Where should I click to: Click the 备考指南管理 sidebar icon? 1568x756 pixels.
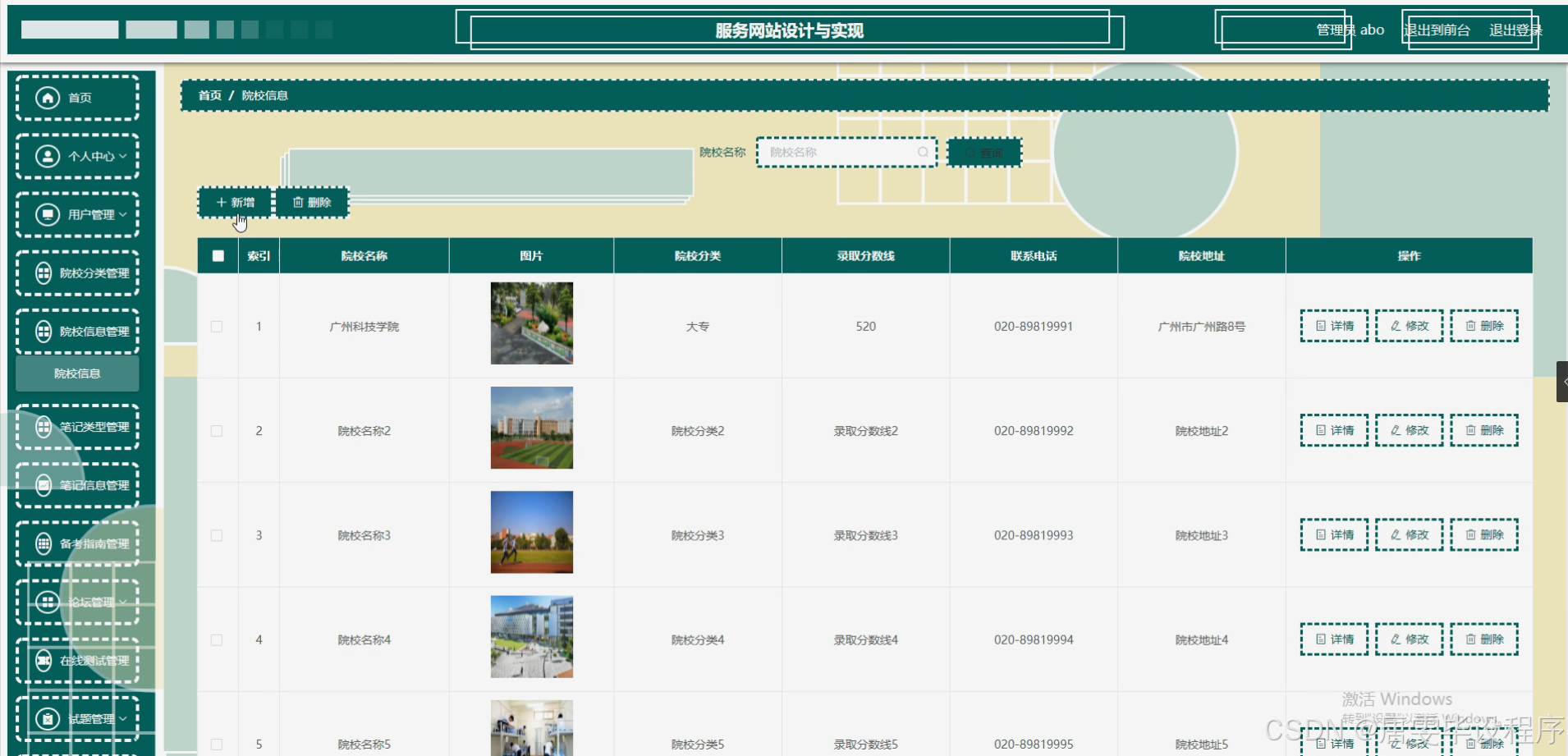point(44,543)
